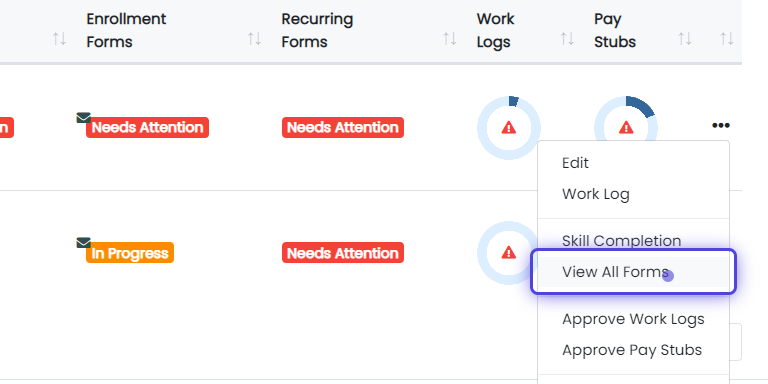Choose Work Log from the menu
This screenshot has height=384, width=768.
pos(596,194)
